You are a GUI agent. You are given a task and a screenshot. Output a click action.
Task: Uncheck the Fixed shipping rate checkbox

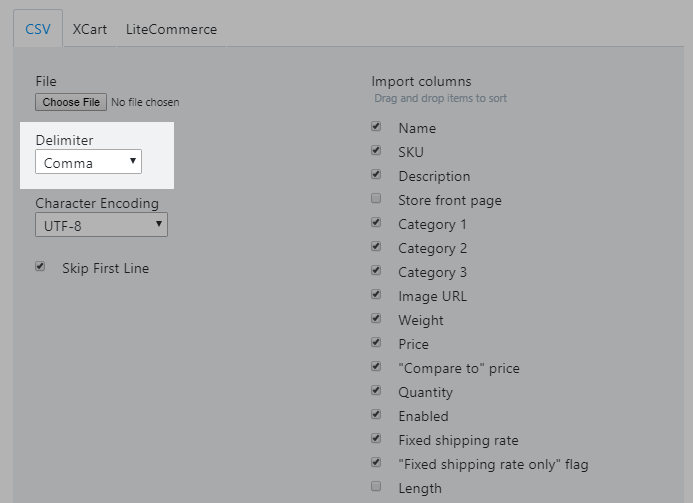[376, 439]
